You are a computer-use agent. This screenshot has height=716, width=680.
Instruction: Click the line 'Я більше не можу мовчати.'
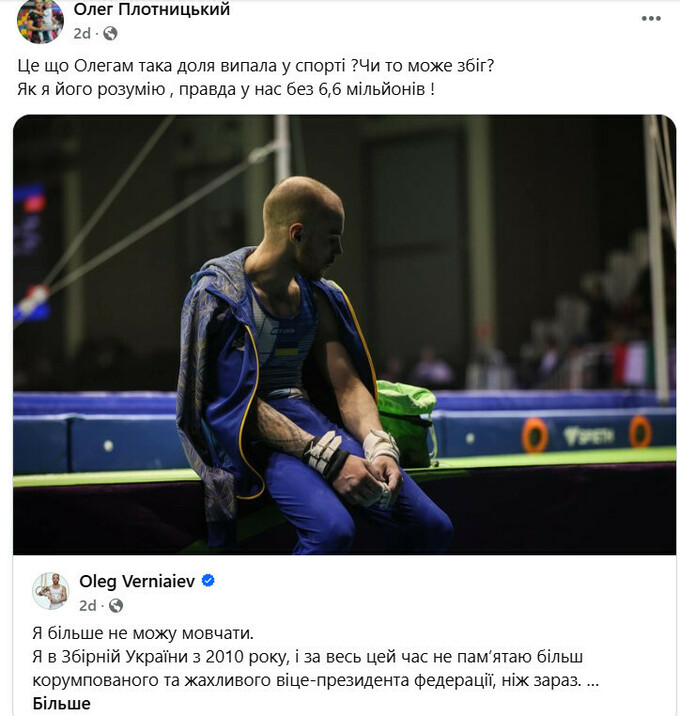pos(143,633)
